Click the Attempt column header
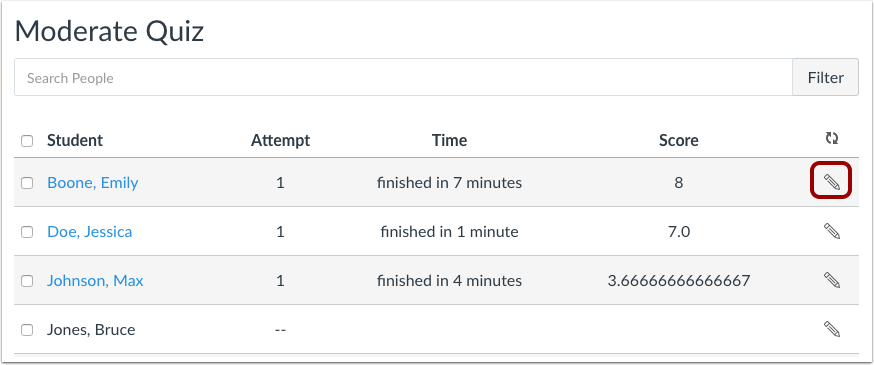 280,140
